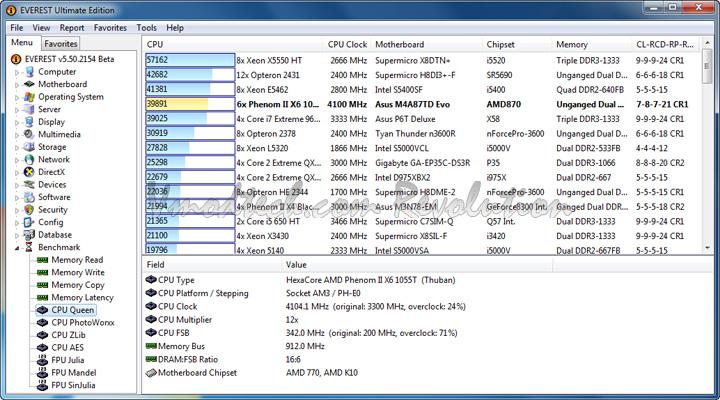Click the Memory Write chip icon

click(43, 272)
